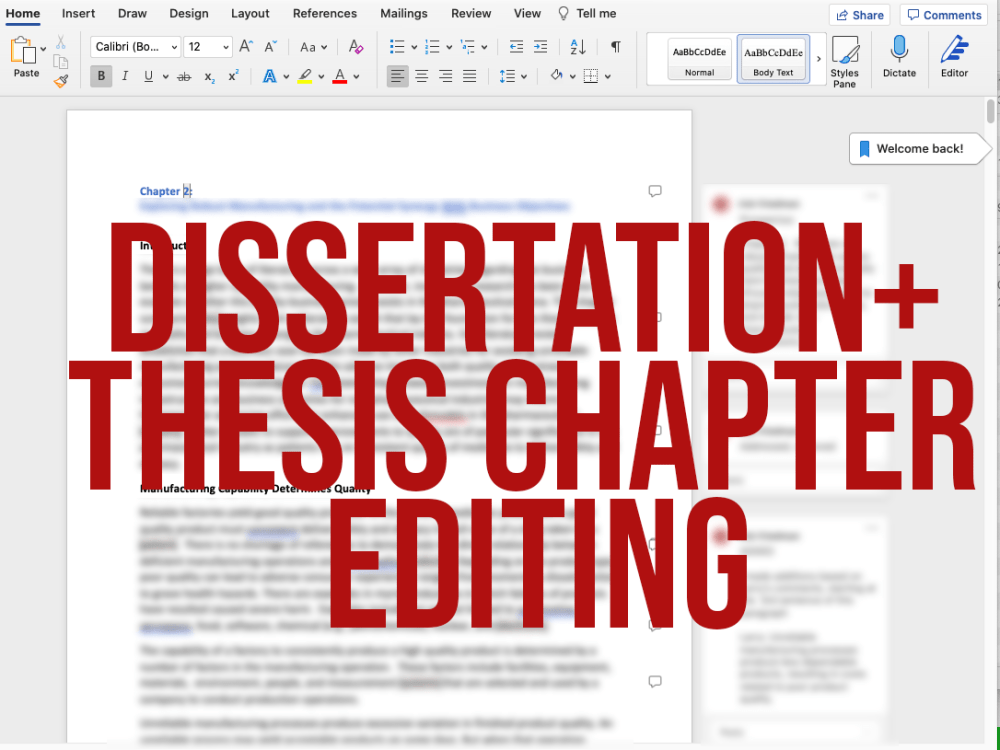
Task: Justify text alignment
Action: tap(469, 77)
